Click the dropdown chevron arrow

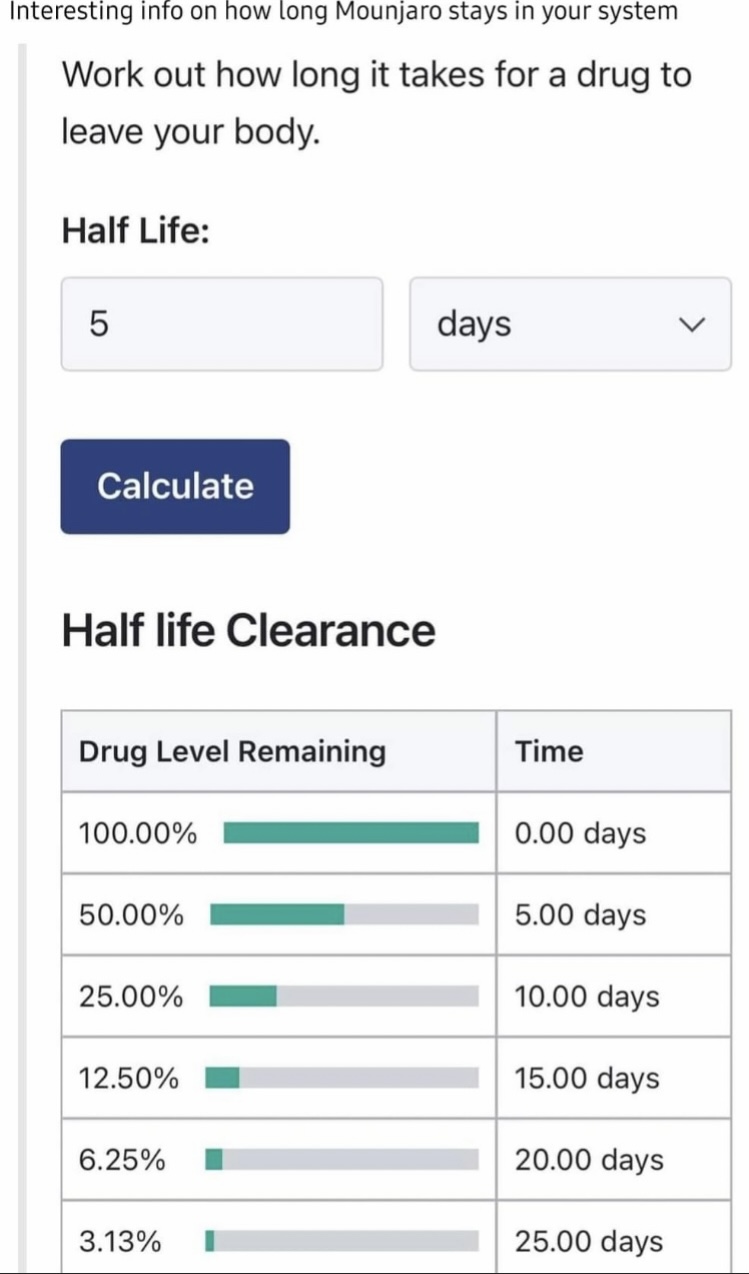tap(691, 325)
